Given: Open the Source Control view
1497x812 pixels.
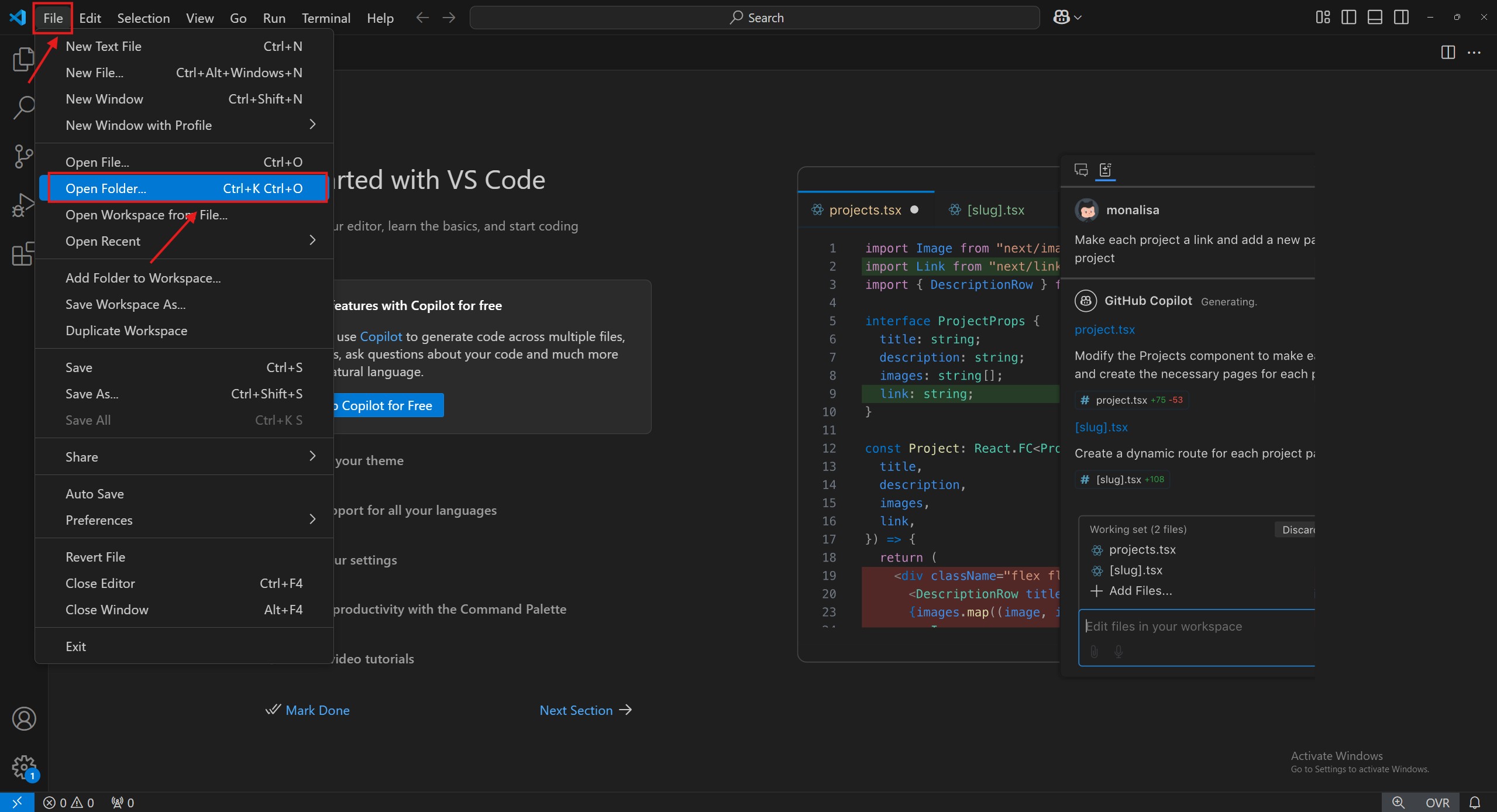Looking at the screenshot, I should (23, 156).
